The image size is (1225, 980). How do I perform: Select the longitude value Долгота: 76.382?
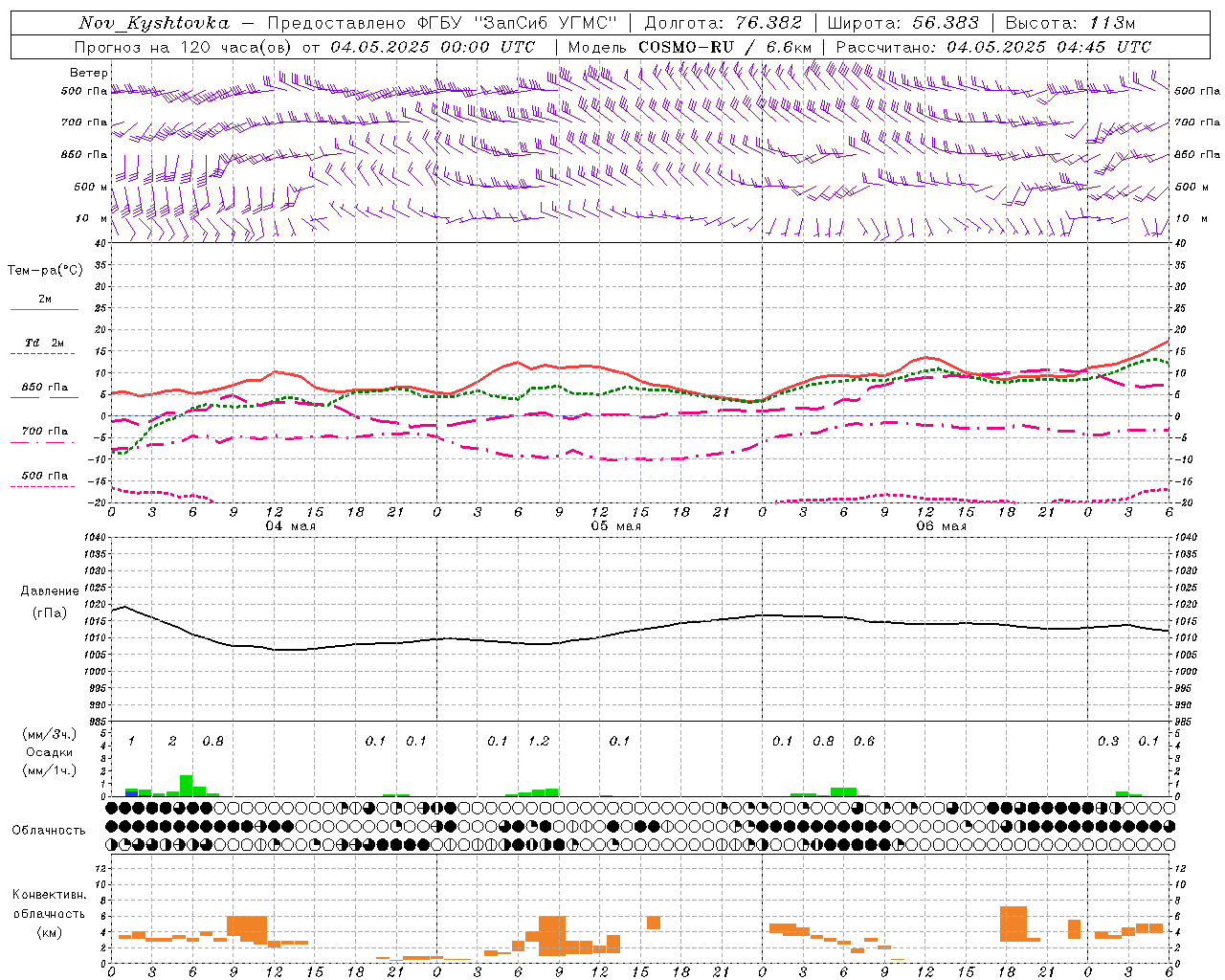tap(722, 23)
